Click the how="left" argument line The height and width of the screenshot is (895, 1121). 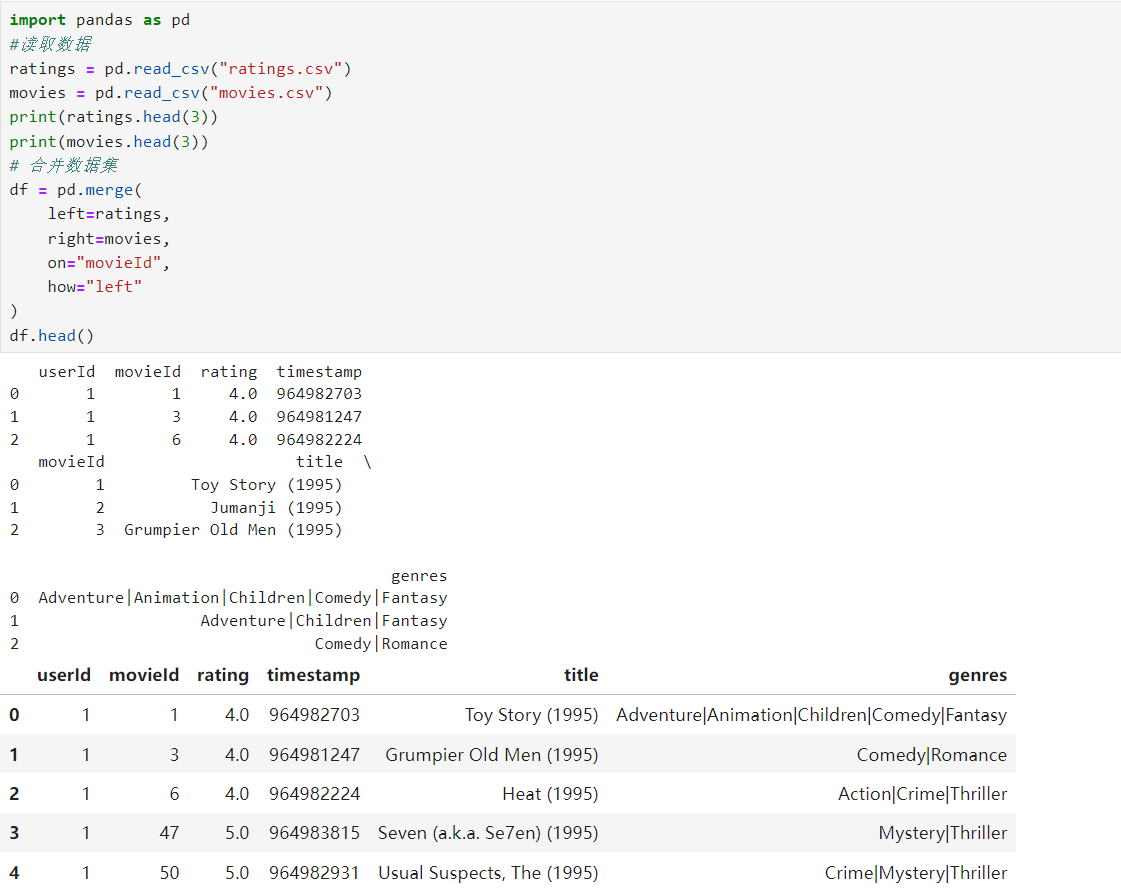click(94, 287)
